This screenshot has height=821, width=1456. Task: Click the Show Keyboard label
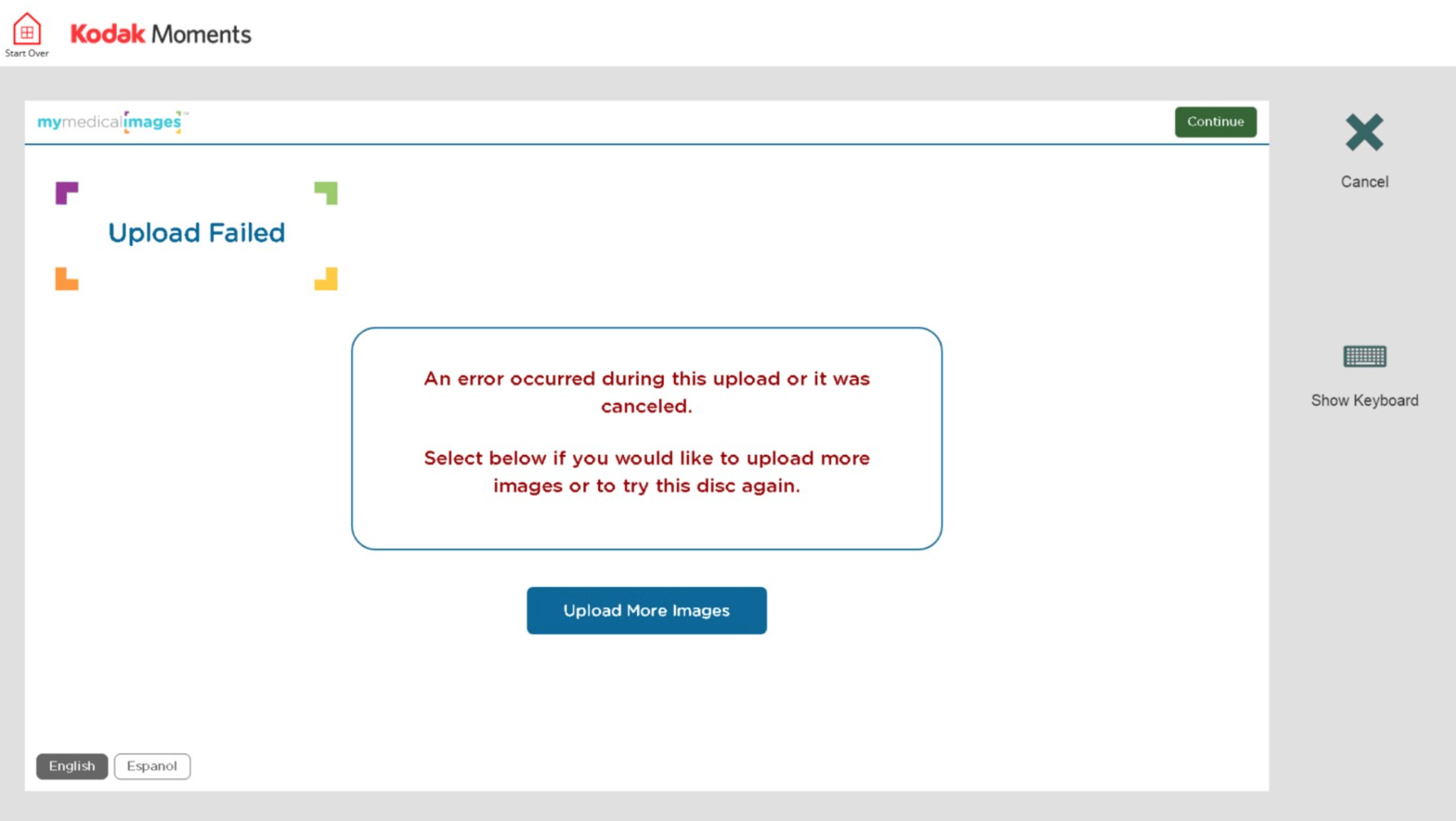[1364, 400]
